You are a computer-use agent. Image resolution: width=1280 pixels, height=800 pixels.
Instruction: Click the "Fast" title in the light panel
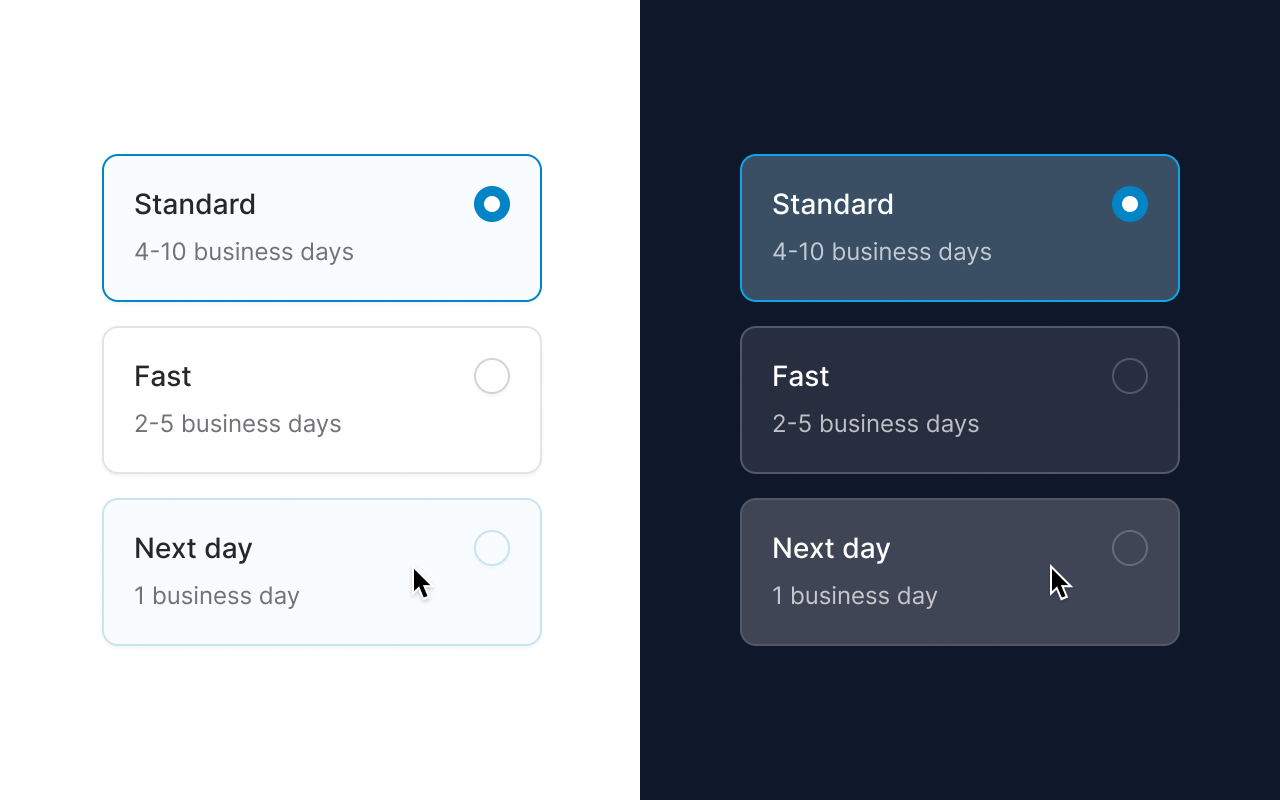[163, 376]
